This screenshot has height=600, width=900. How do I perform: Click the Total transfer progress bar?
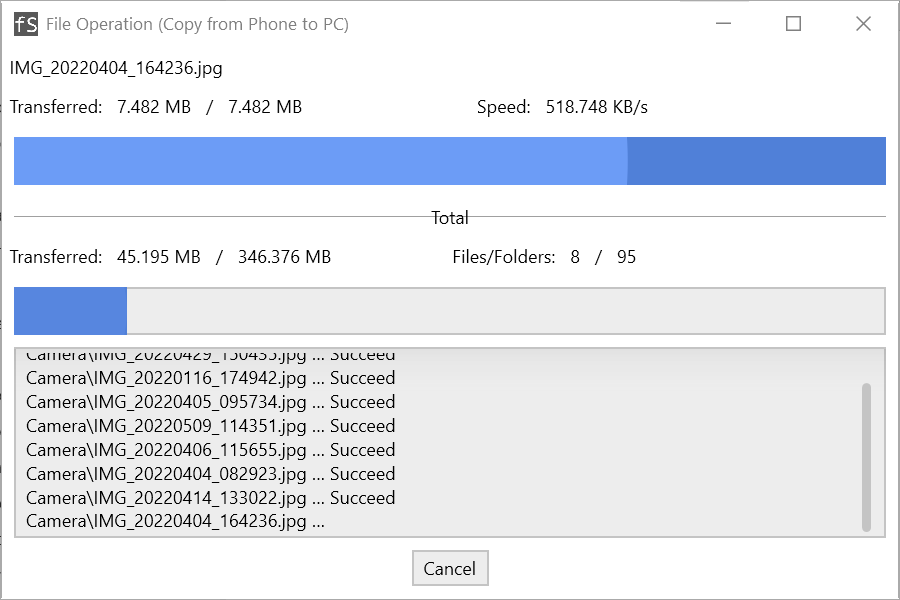click(449, 311)
